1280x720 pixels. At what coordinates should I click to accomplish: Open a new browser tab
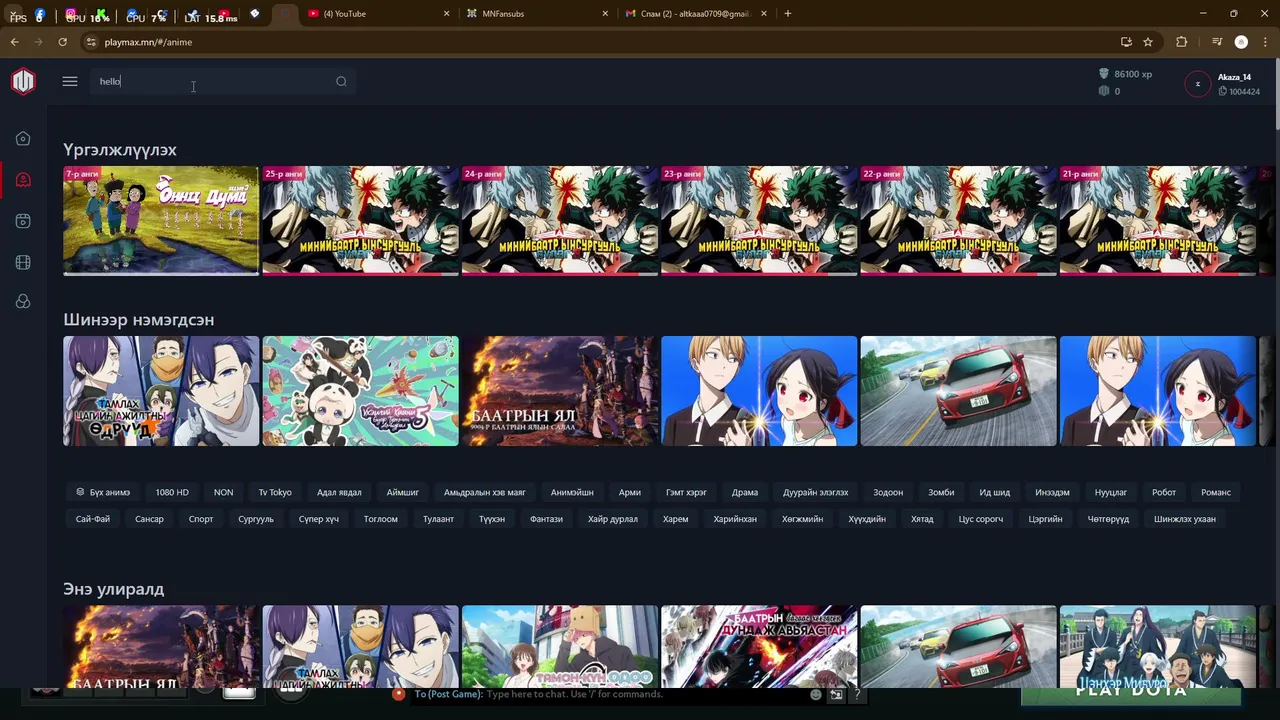click(788, 14)
